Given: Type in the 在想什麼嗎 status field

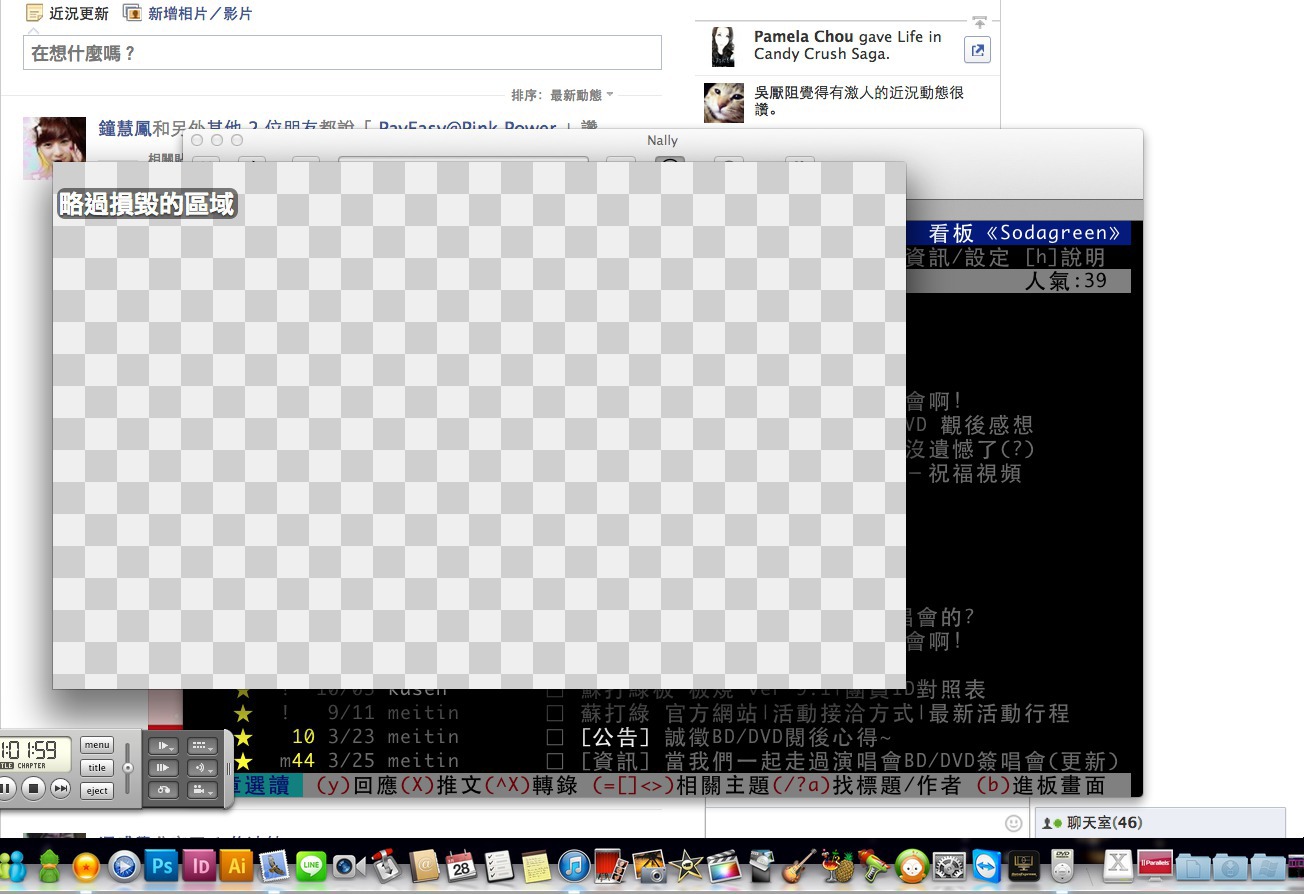Looking at the screenshot, I should tap(342, 53).
